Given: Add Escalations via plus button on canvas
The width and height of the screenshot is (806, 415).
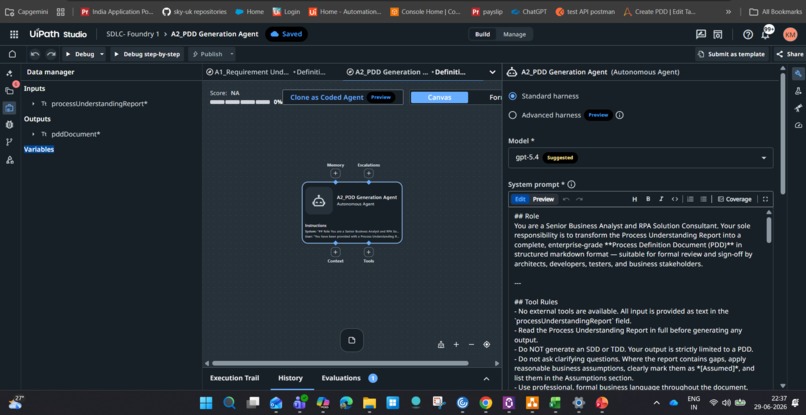Looking at the screenshot, I should (368, 173).
